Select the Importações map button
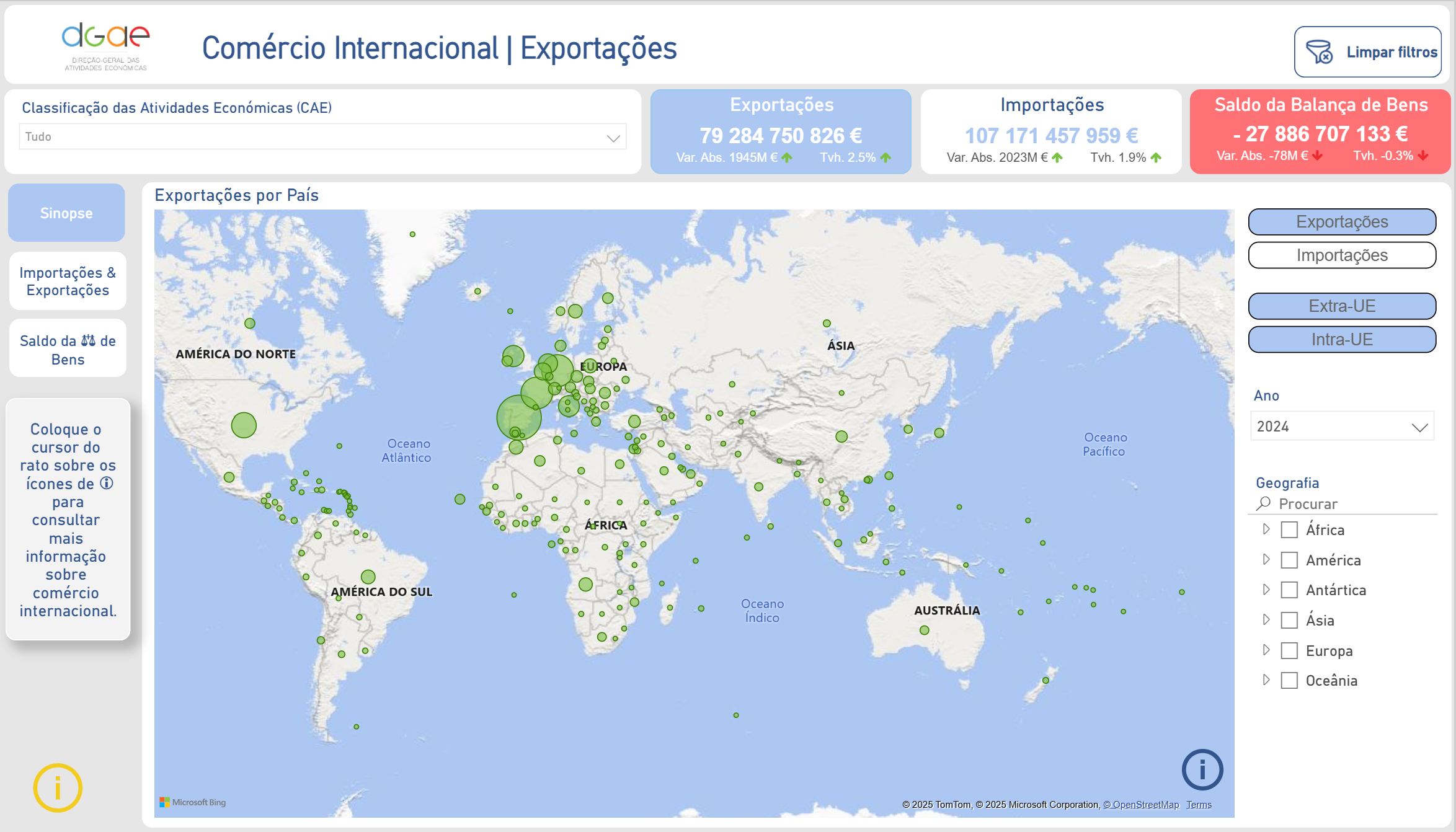The height and width of the screenshot is (832, 1456). point(1341,255)
